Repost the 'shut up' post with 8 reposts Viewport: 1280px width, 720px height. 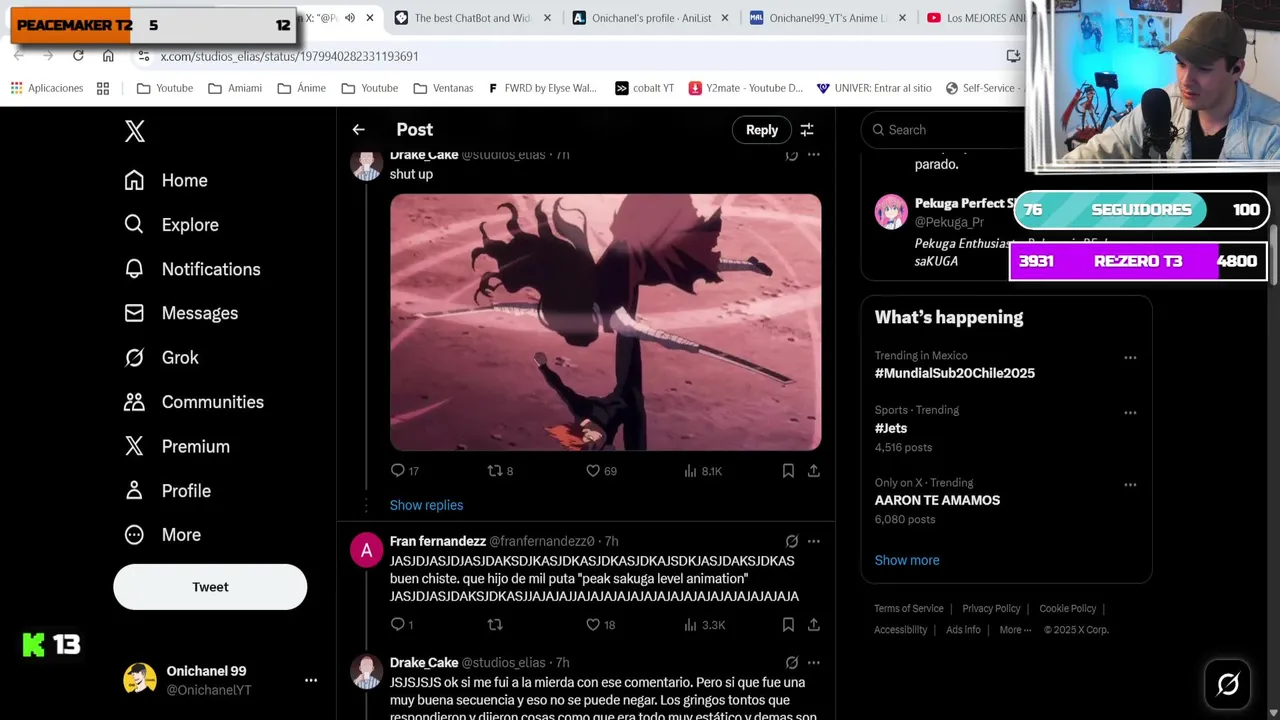click(500, 470)
